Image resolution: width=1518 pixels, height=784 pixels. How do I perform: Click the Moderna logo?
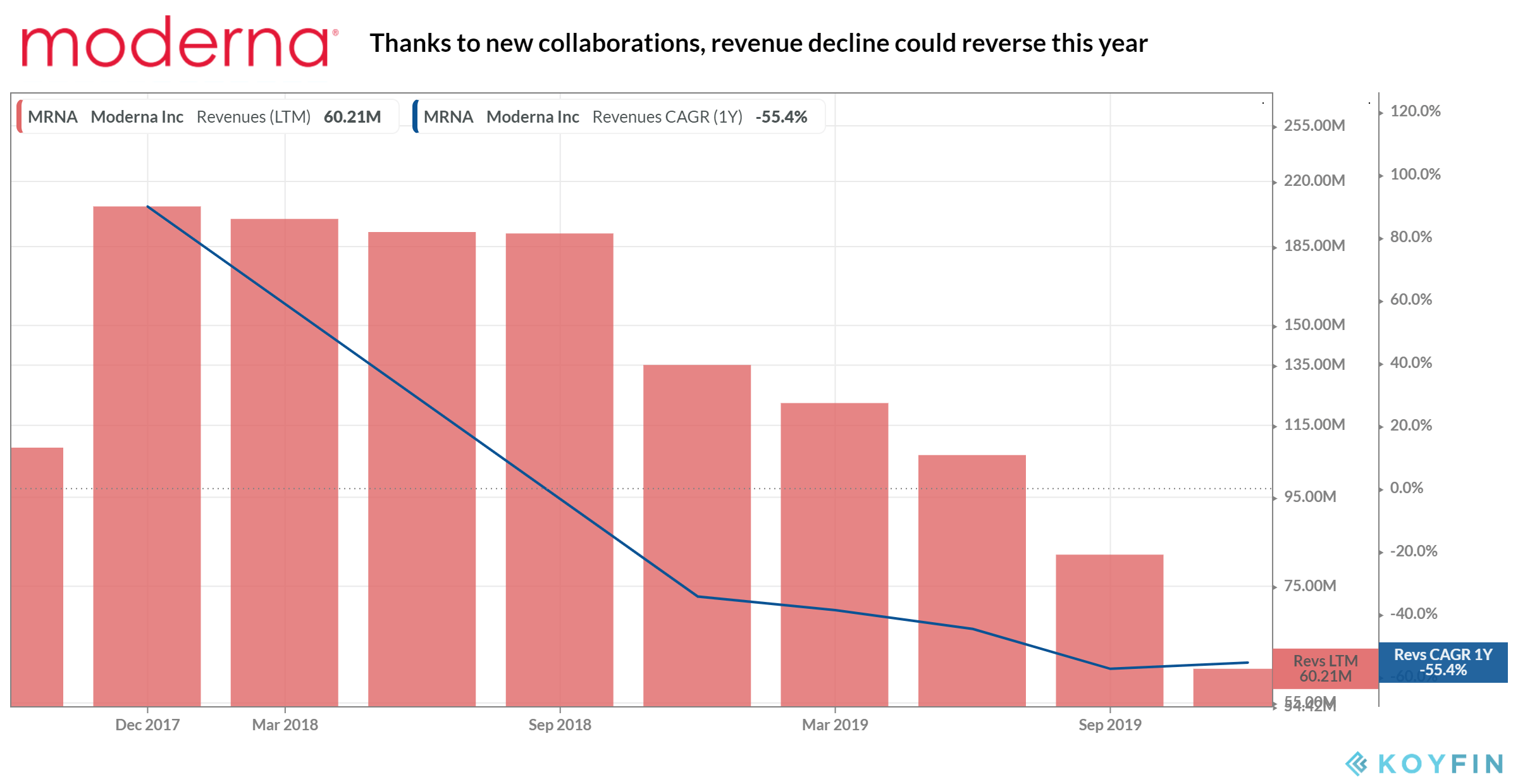[x=180, y=42]
